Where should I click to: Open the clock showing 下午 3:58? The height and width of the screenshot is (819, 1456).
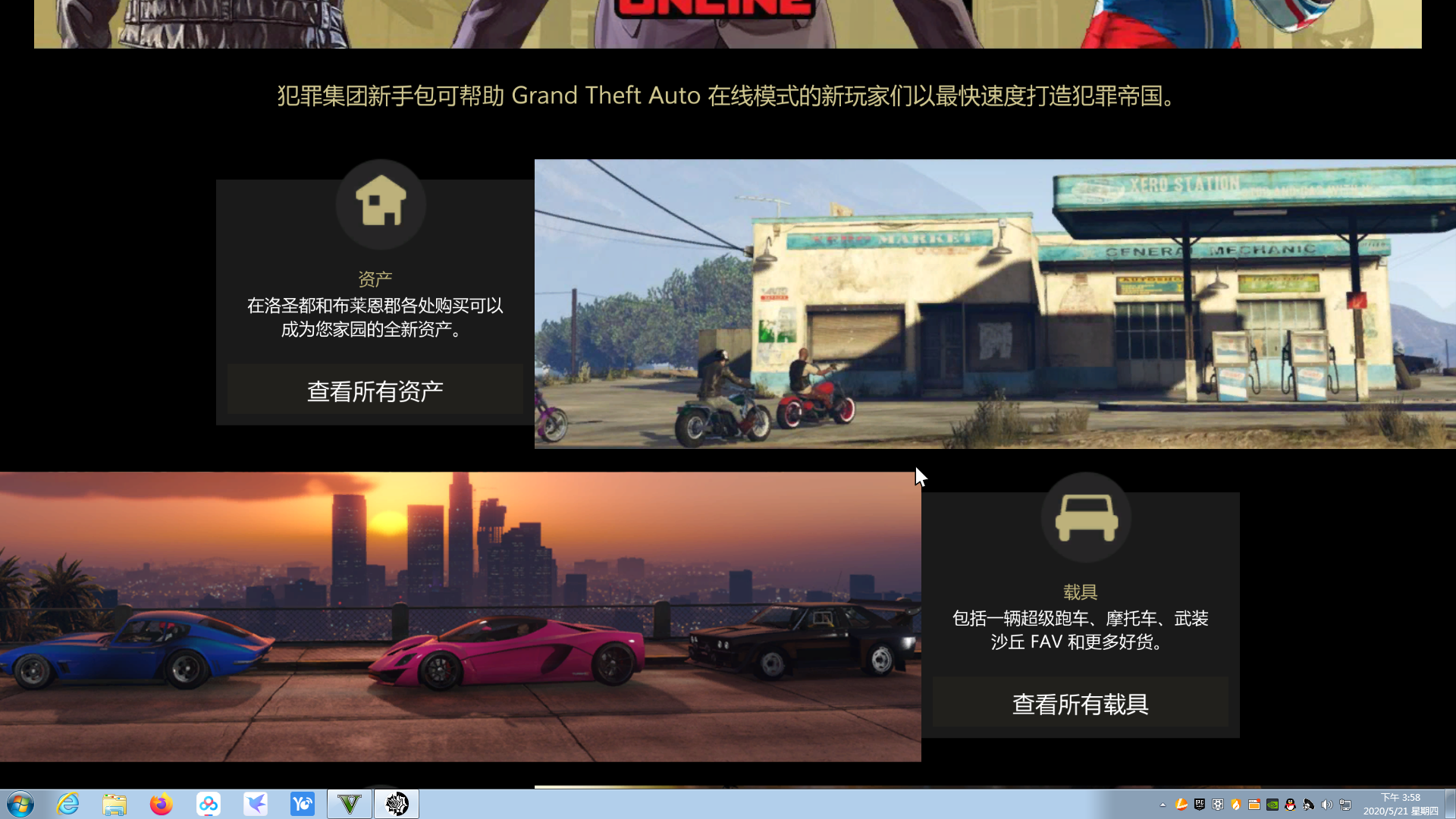(x=1401, y=804)
